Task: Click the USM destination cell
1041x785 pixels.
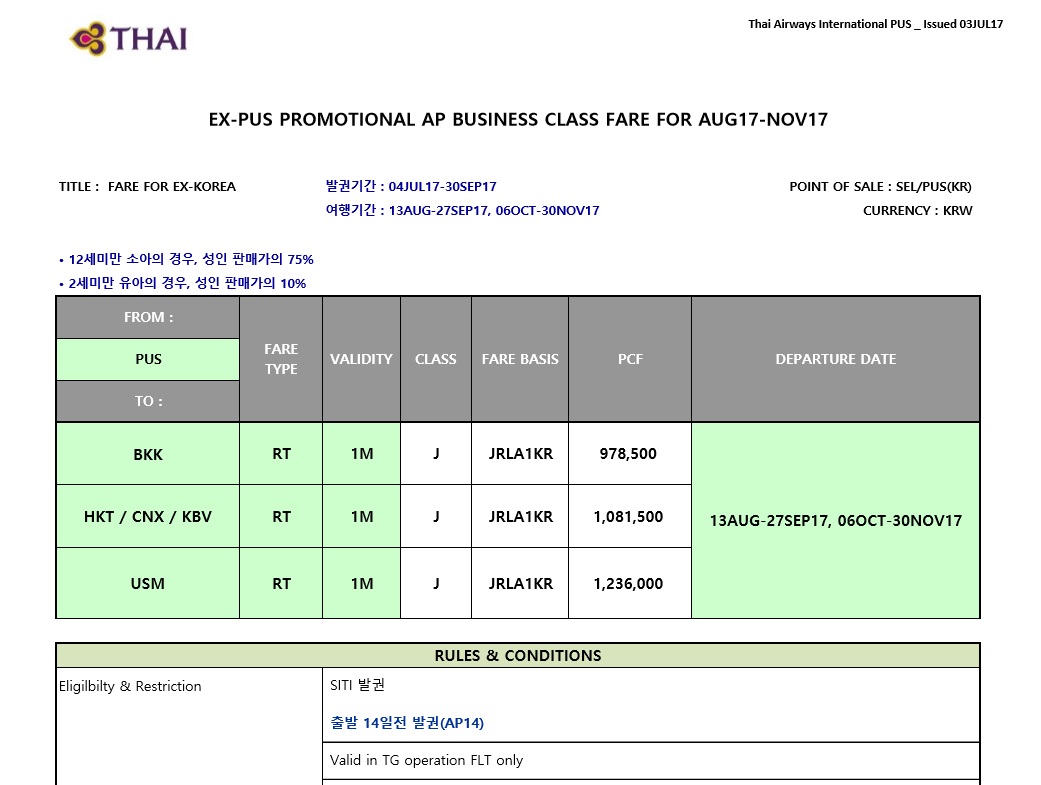Action: [148, 583]
